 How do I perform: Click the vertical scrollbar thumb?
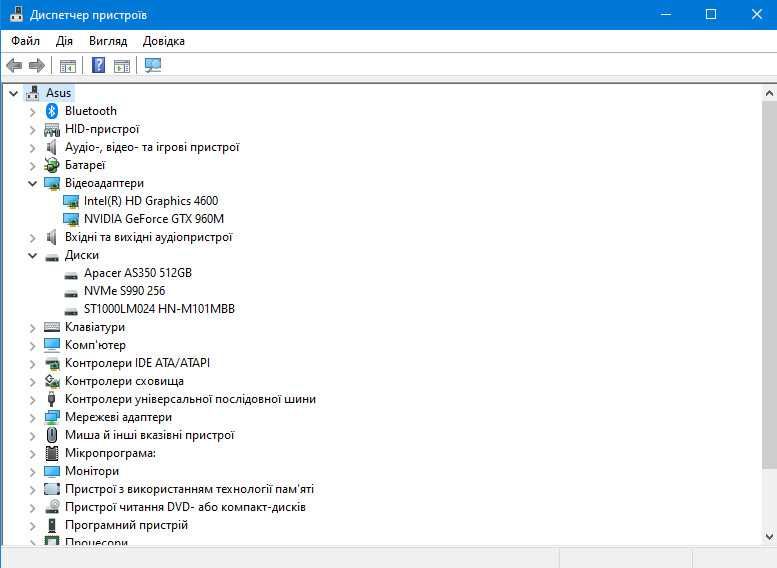coord(769,284)
